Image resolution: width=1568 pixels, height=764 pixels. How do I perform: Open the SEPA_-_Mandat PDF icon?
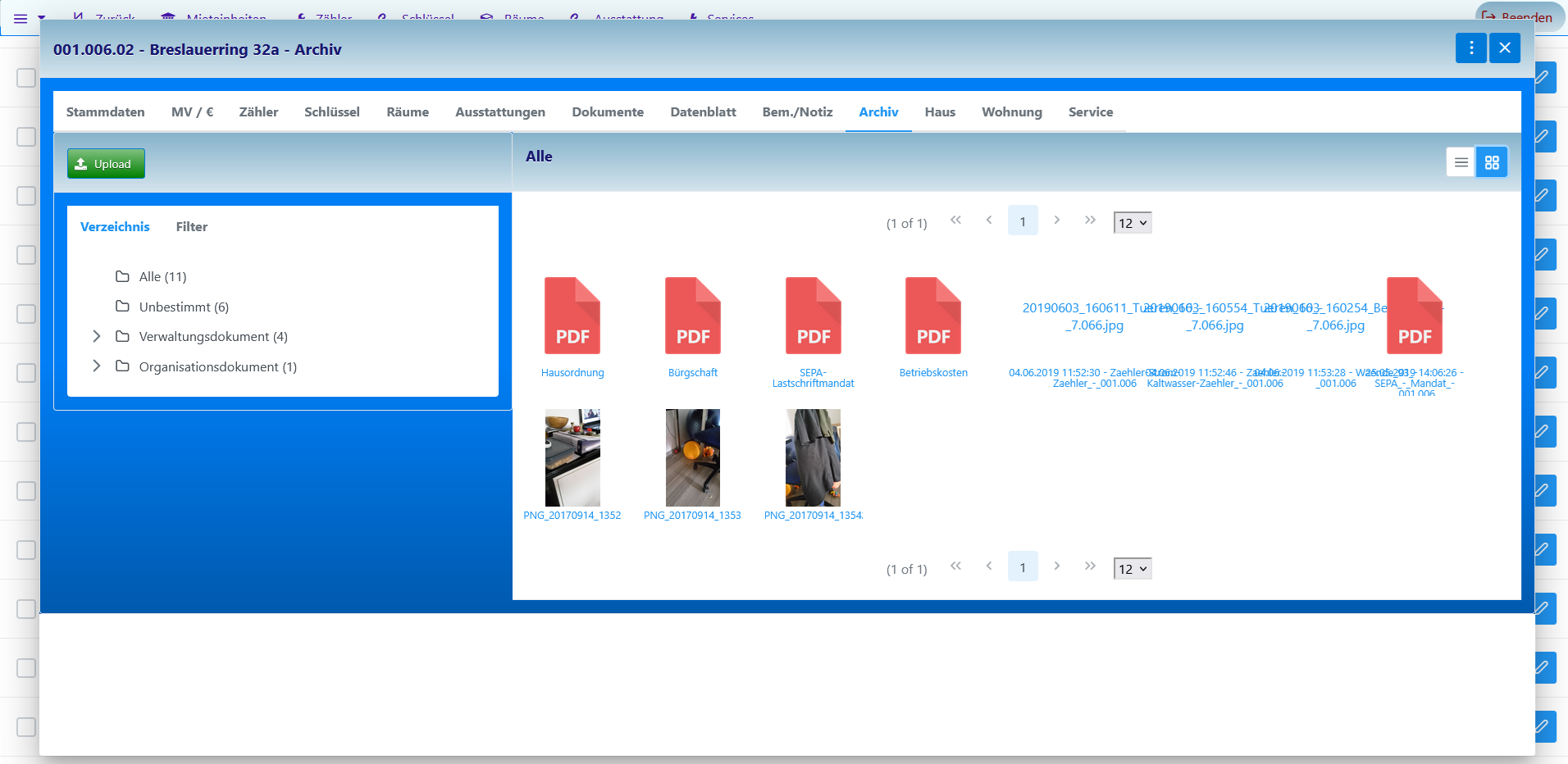(1415, 316)
